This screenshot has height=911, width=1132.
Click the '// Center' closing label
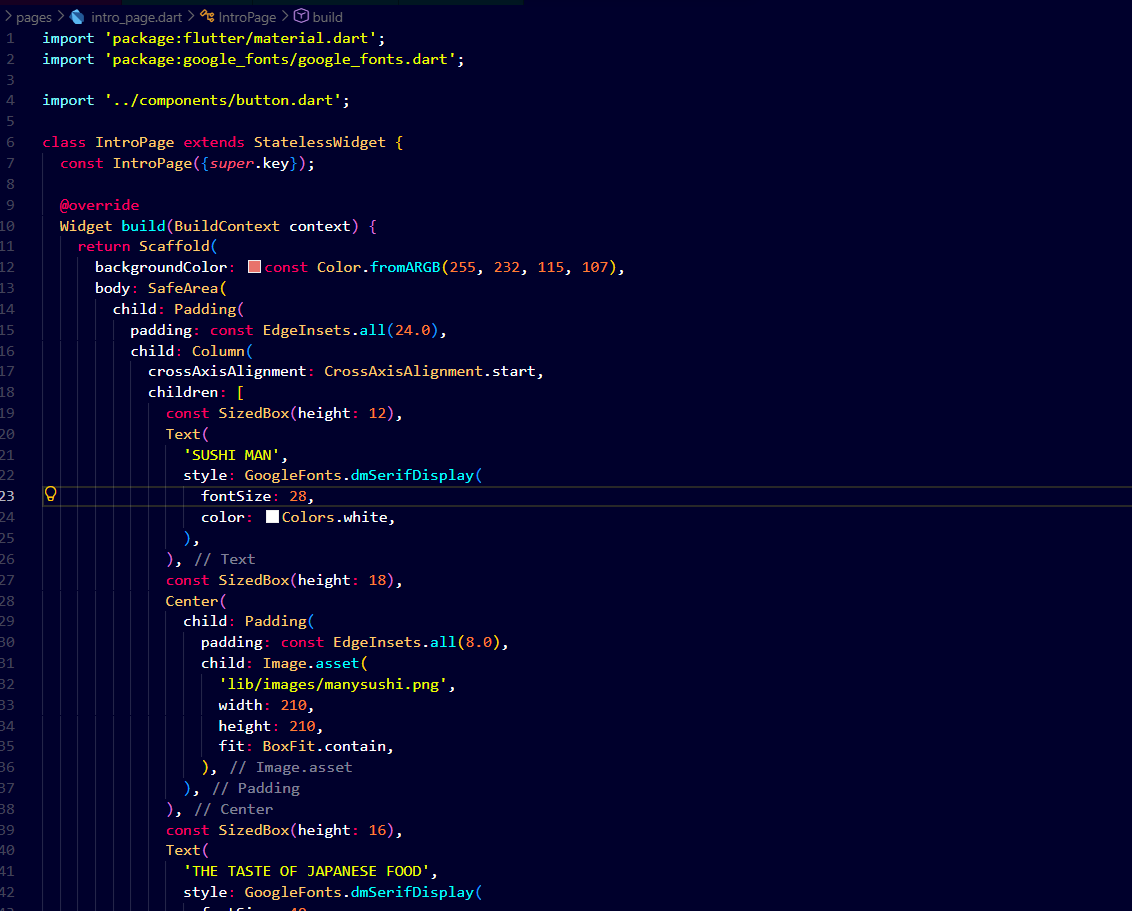(233, 809)
